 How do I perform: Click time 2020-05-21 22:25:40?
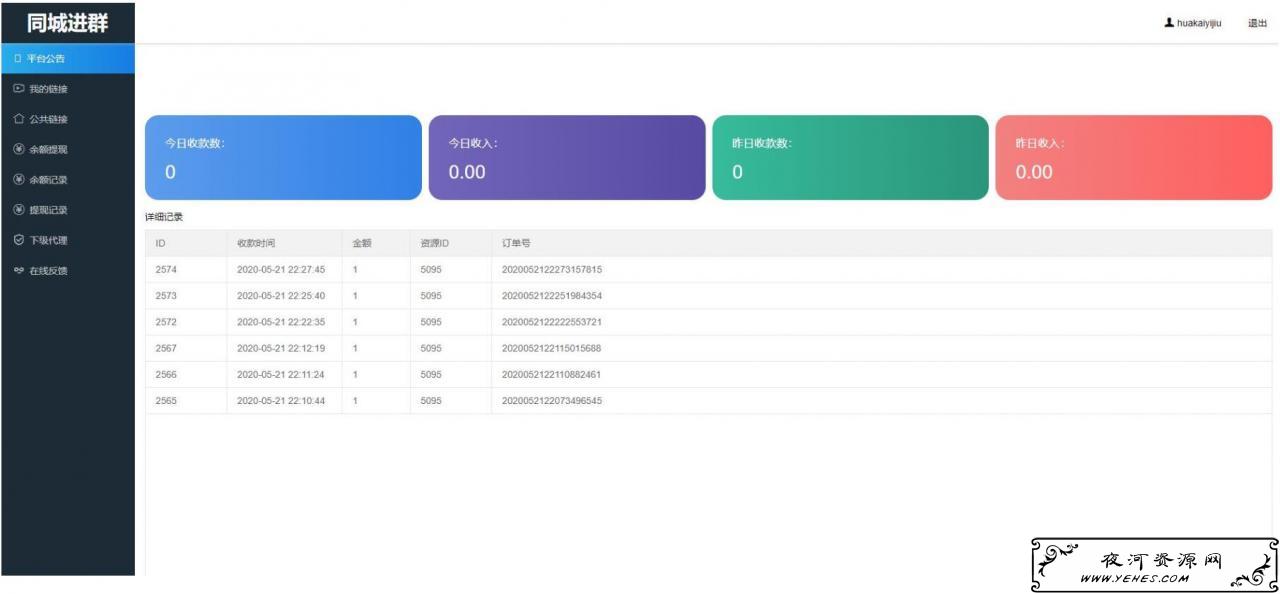(x=281, y=296)
